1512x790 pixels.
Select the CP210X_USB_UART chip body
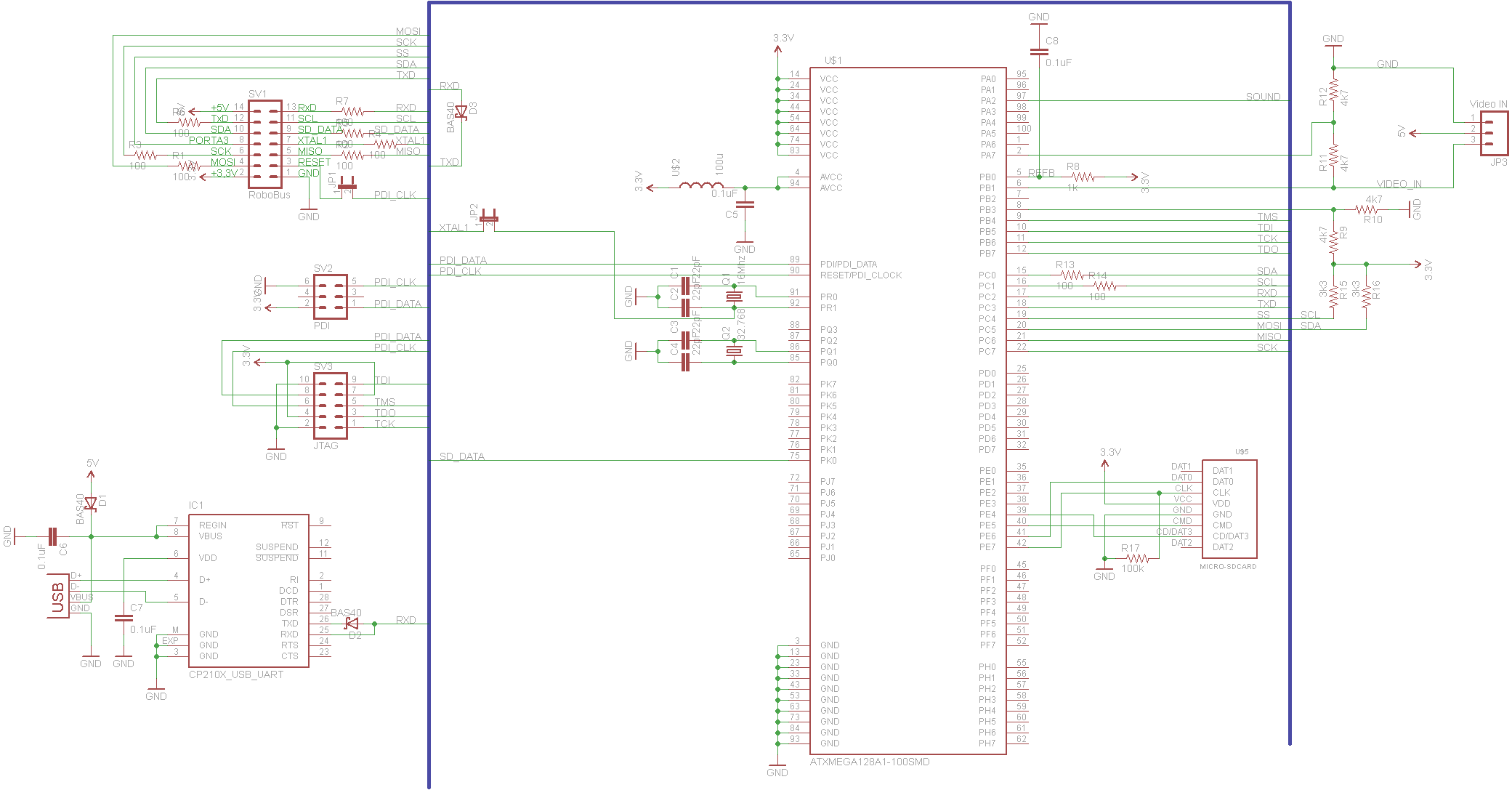[x=248, y=590]
